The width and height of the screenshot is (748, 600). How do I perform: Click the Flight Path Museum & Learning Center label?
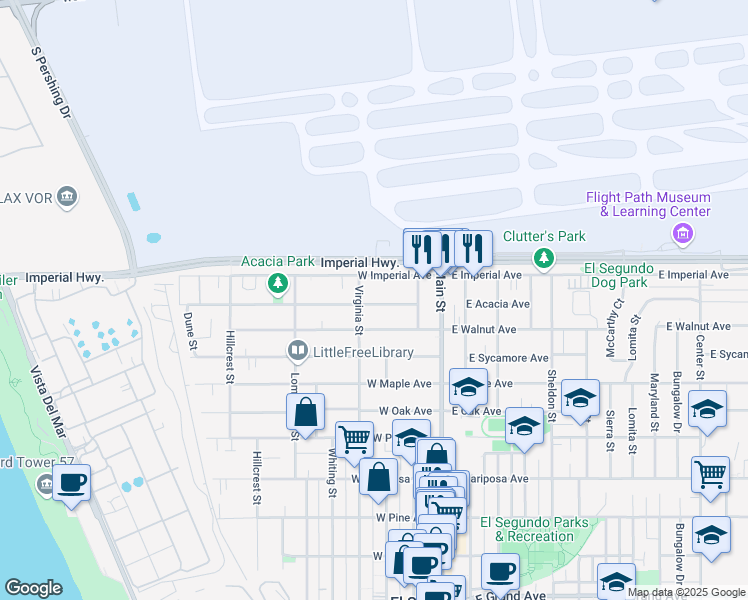tap(651, 204)
